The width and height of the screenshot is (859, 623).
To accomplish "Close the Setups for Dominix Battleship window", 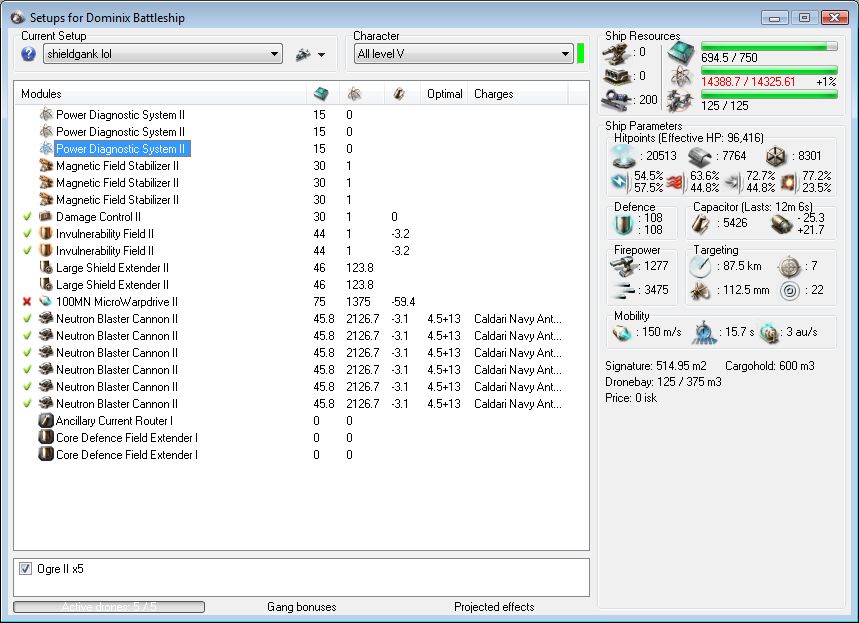I will tap(834, 18).
